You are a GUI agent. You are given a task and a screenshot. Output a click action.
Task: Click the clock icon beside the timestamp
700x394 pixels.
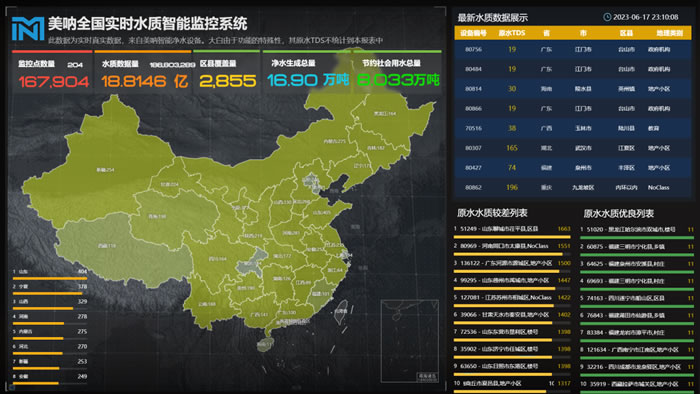(x=607, y=17)
